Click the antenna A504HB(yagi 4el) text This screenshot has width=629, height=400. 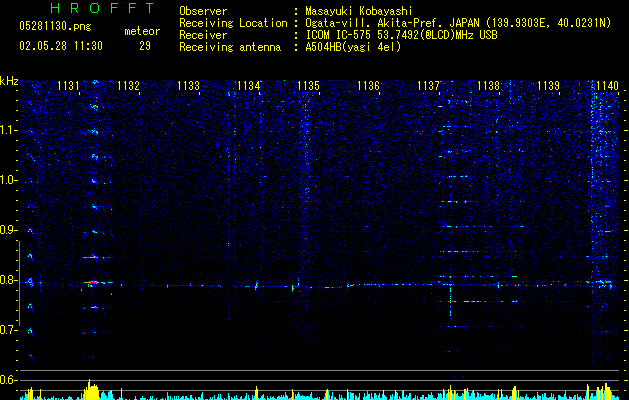pyautogui.click(x=353, y=47)
